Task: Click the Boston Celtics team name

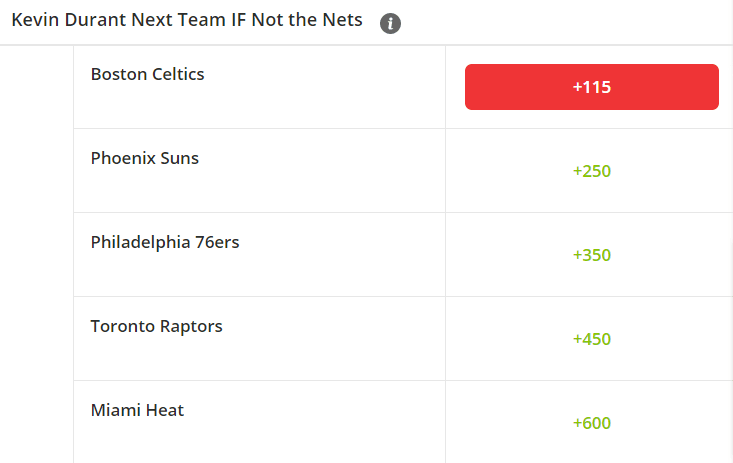Action: tap(147, 74)
